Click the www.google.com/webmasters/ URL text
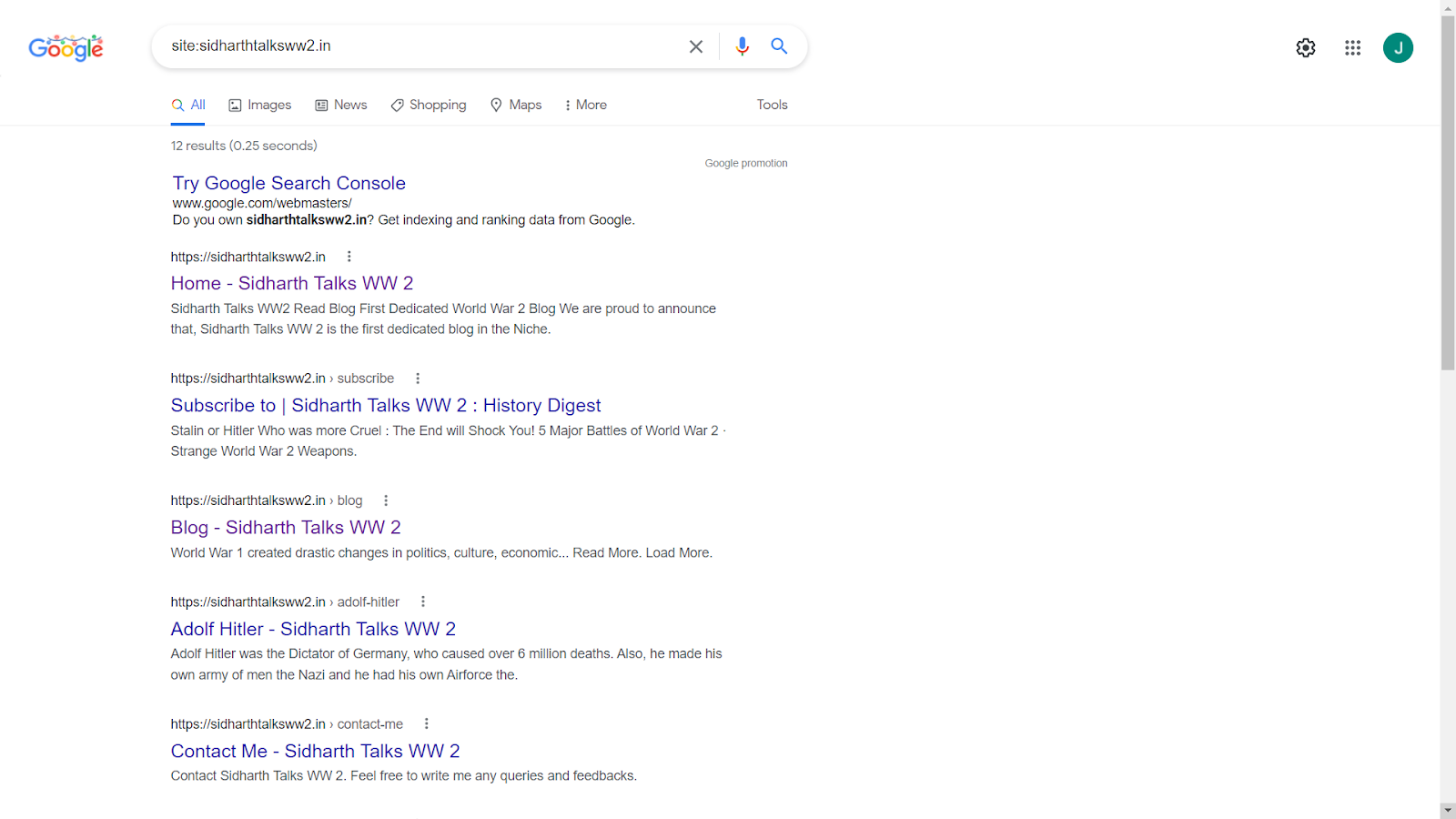The image size is (1456, 819). click(x=262, y=203)
